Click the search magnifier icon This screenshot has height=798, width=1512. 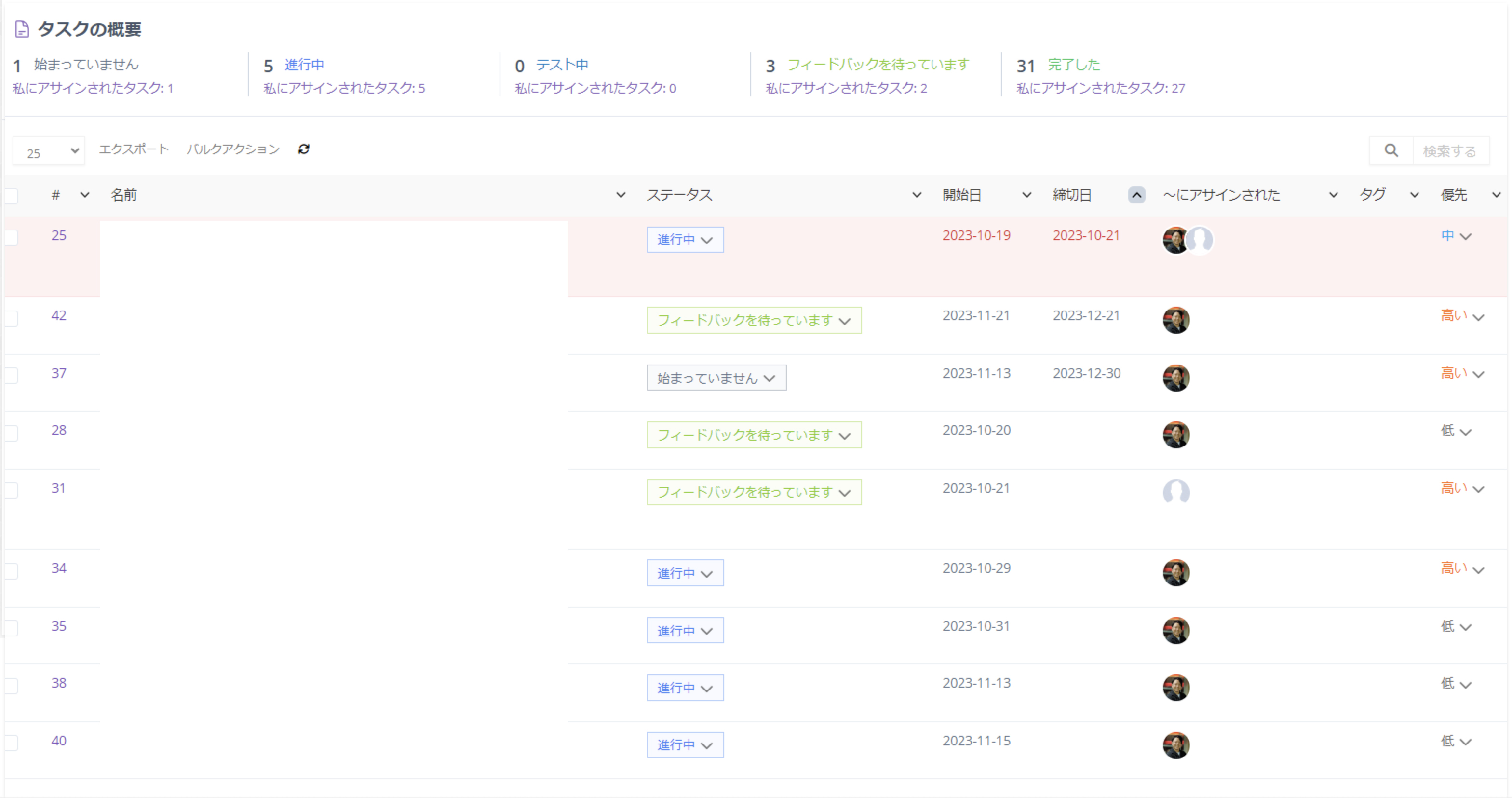tap(1390, 151)
